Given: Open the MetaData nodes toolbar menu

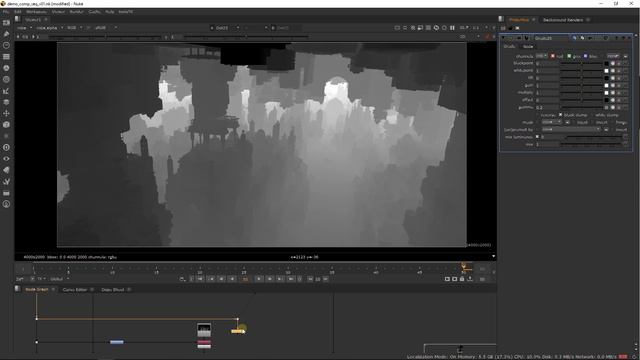Looking at the screenshot, I should click(6, 170).
